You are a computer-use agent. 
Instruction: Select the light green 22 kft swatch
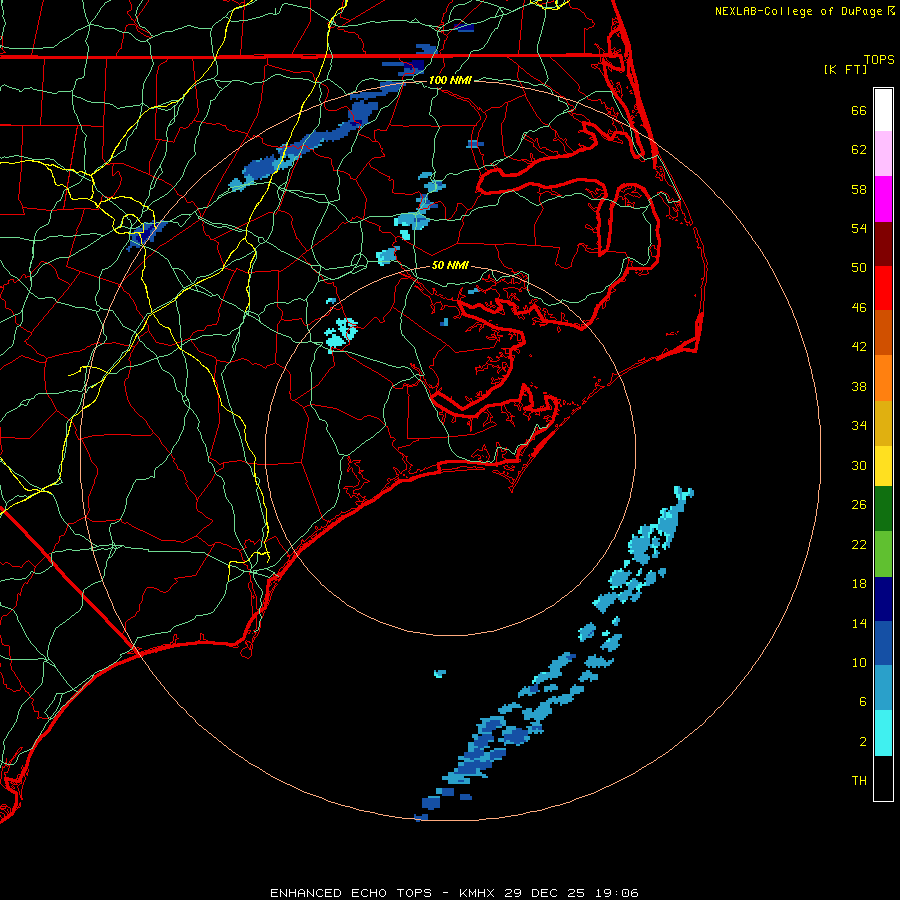click(883, 554)
